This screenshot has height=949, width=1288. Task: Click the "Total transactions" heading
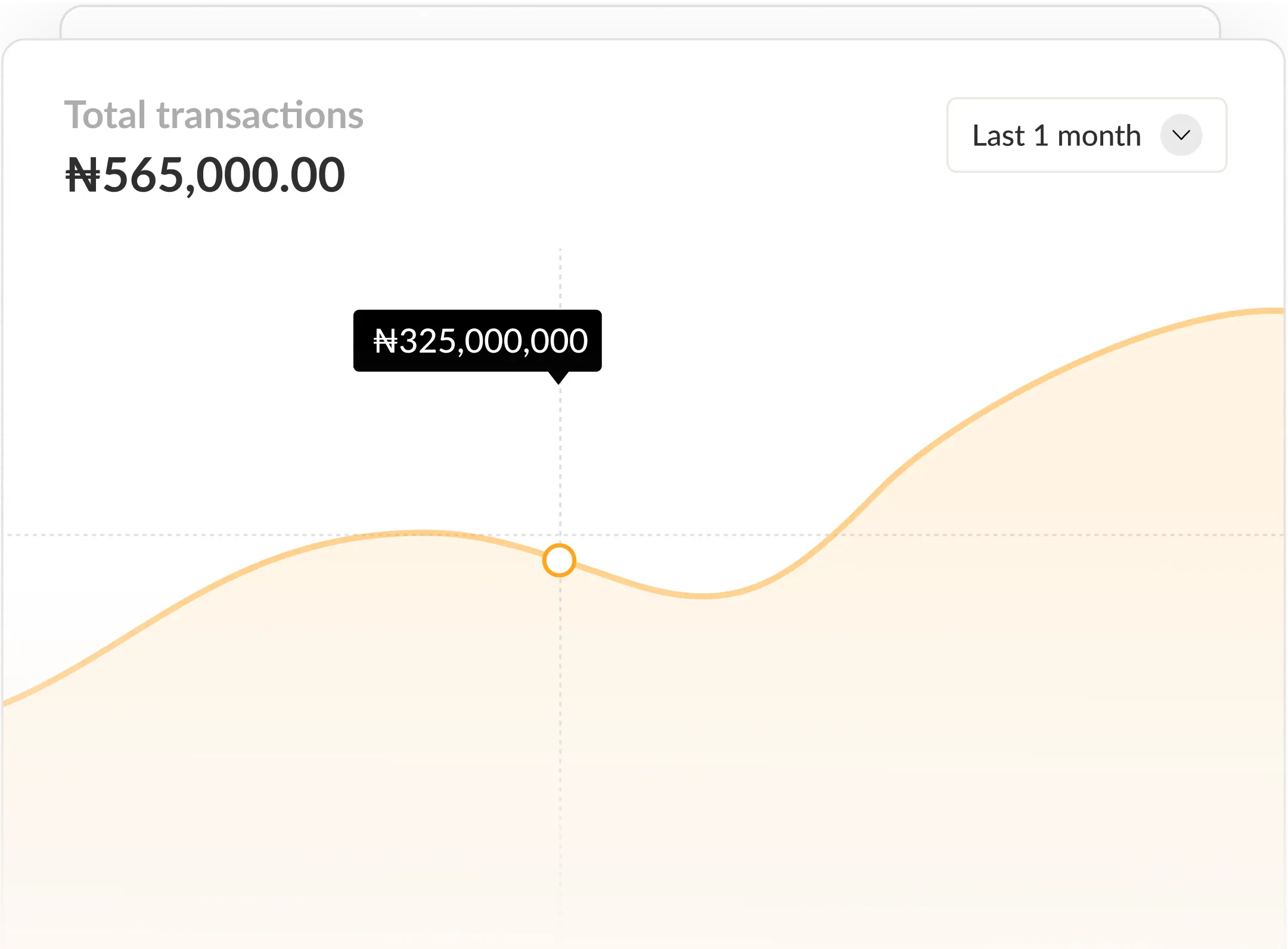tap(213, 115)
